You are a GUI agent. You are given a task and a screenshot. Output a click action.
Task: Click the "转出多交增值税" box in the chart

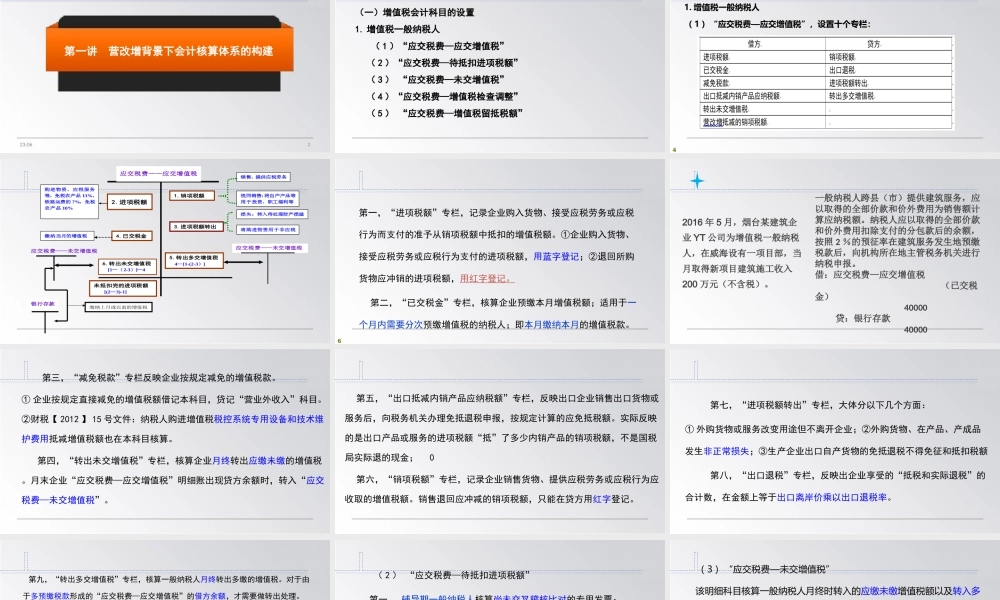[x=195, y=259]
